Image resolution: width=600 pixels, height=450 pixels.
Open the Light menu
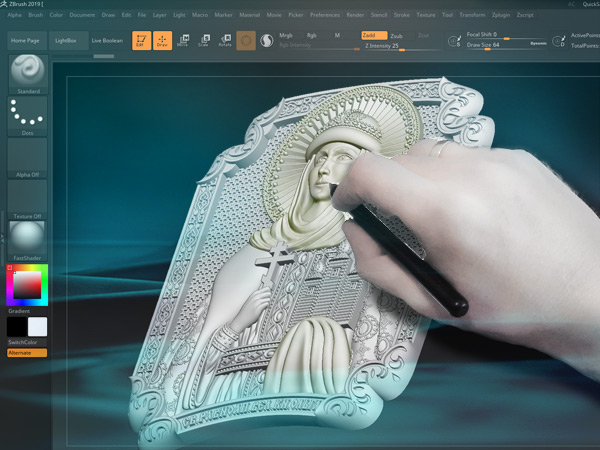pyautogui.click(x=179, y=15)
